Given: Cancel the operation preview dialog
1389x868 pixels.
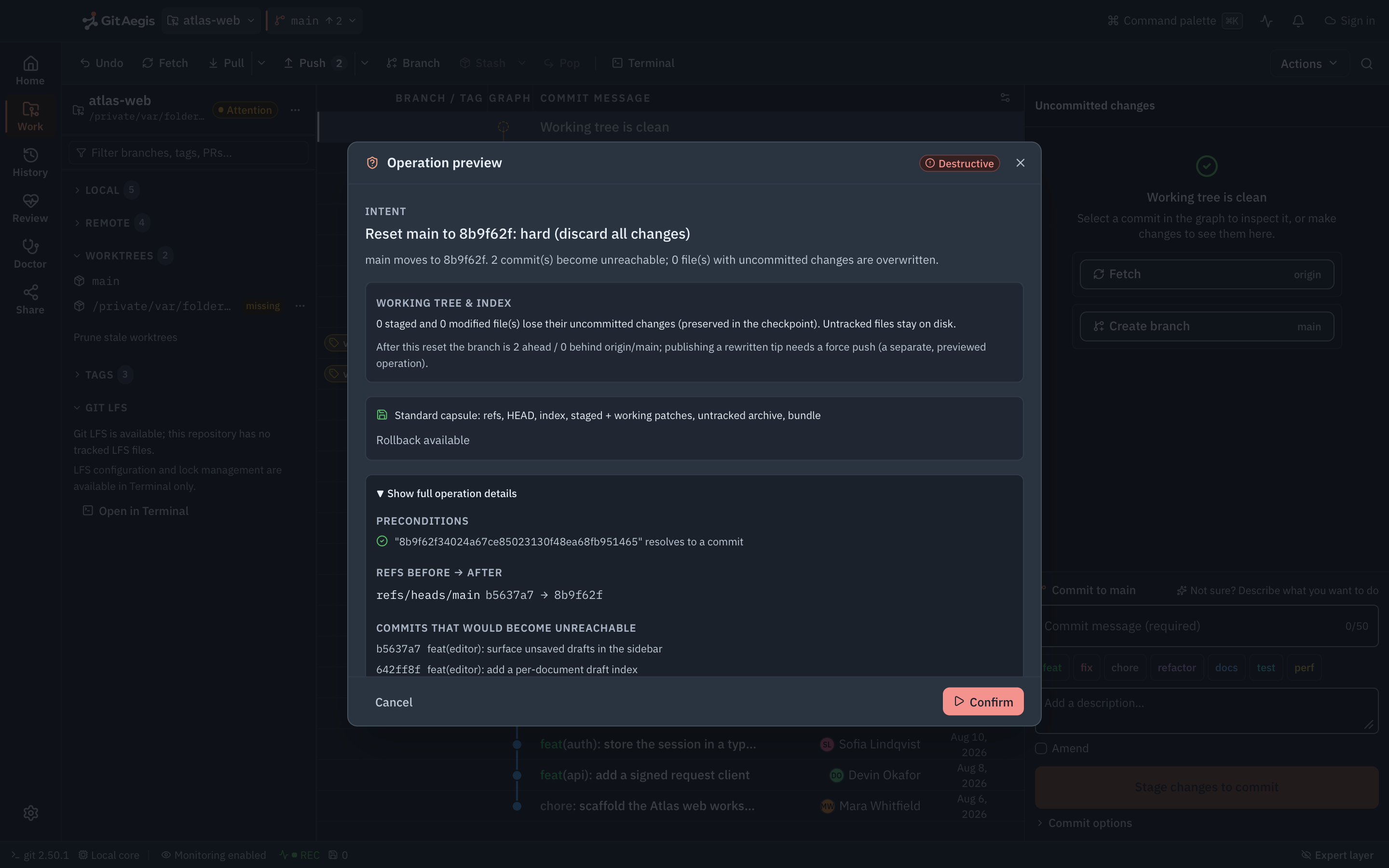Looking at the screenshot, I should coord(394,702).
